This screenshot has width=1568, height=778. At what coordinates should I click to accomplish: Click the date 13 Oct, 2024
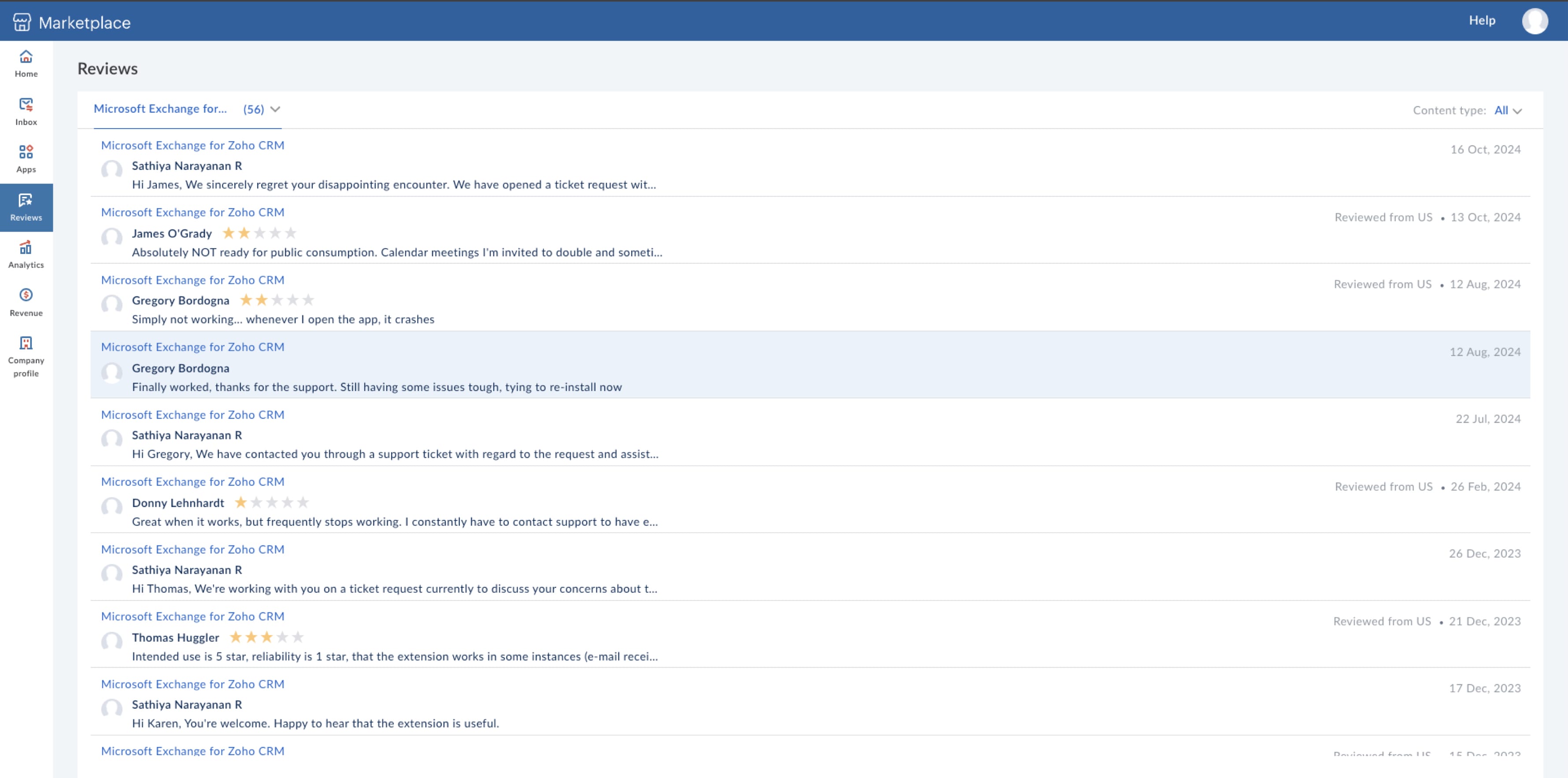click(x=1485, y=217)
